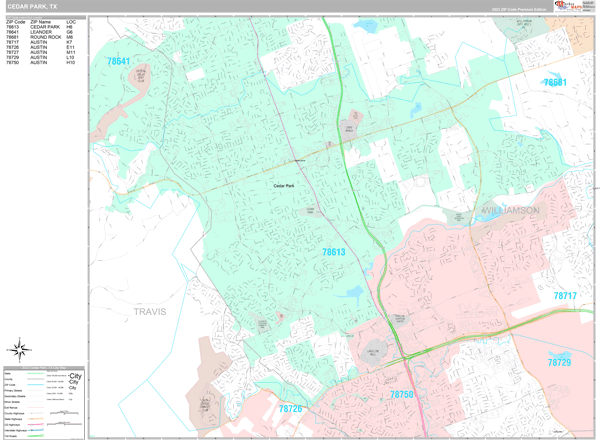Click the LOC column header
Viewport: 600px width, 440px height.
[71, 22]
